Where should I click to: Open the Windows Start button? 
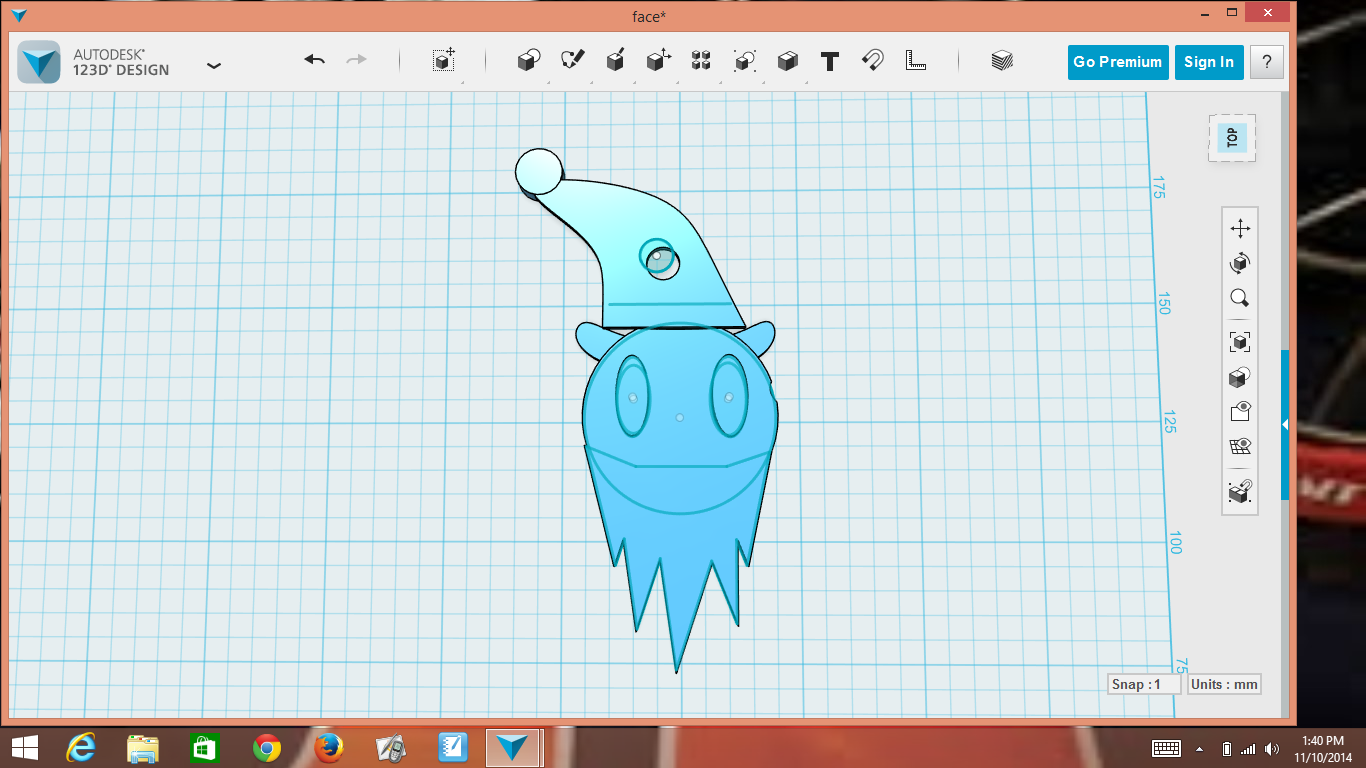25,747
